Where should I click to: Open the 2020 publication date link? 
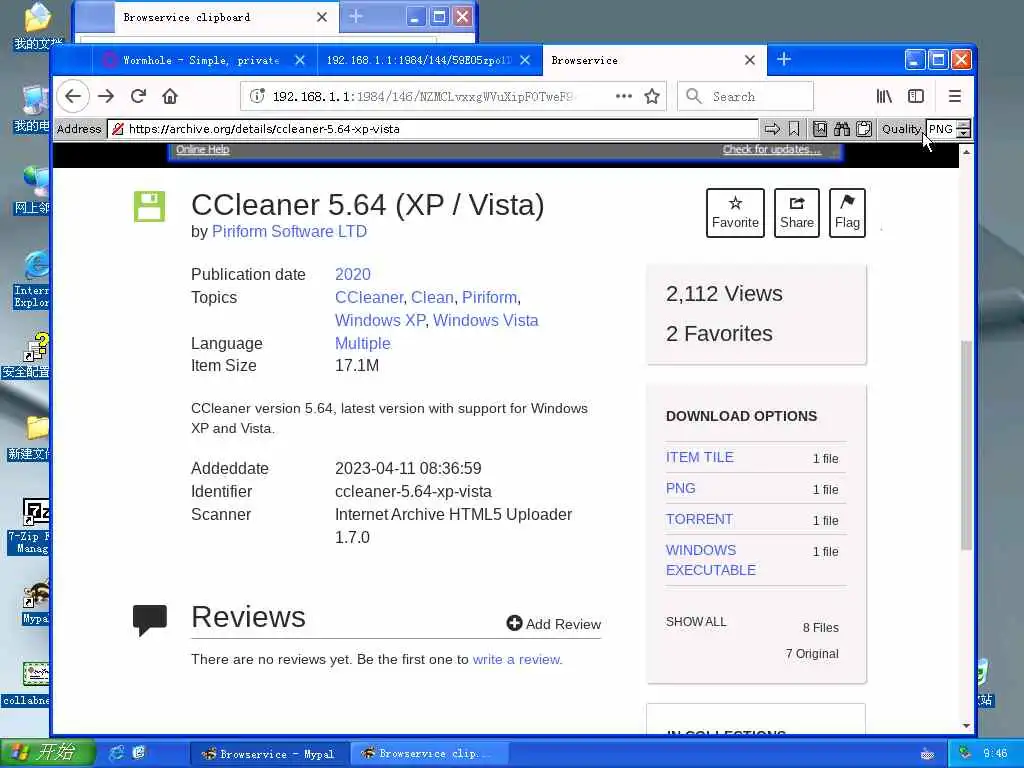[353, 274]
